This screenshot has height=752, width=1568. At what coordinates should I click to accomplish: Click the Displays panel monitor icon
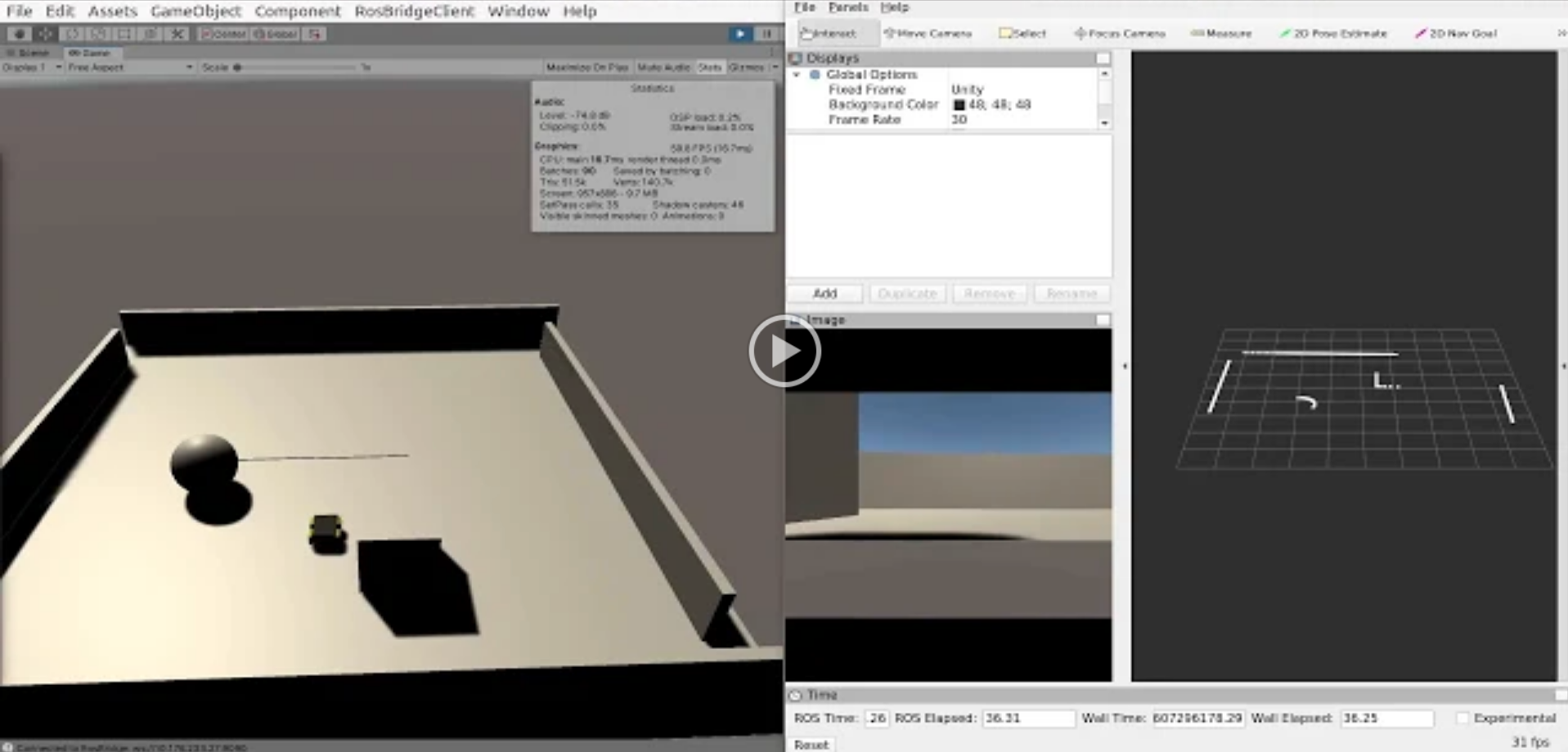[x=795, y=58]
